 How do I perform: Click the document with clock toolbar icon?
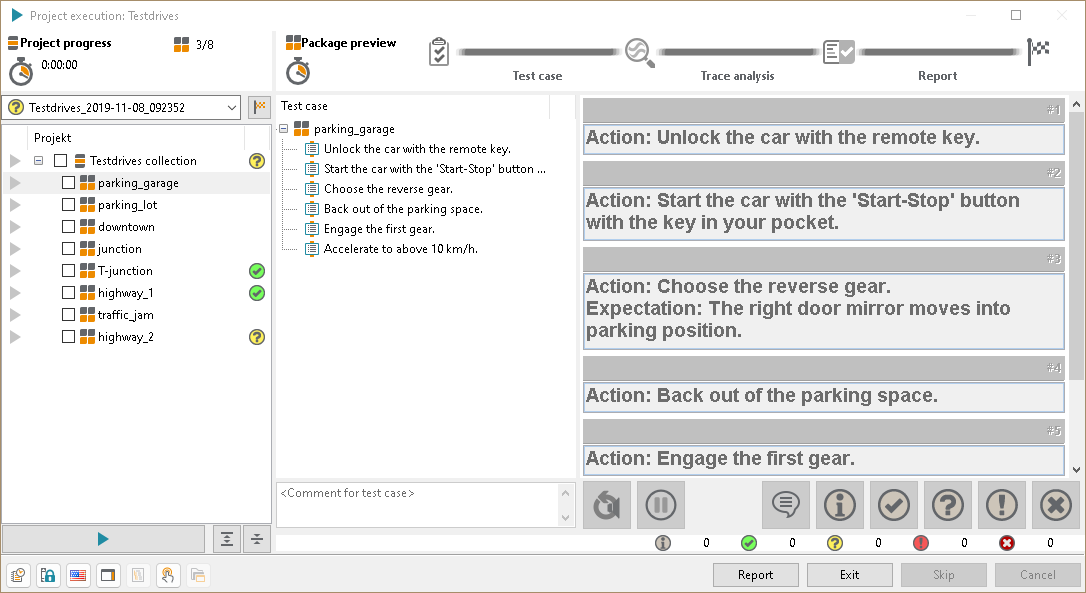(18, 575)
